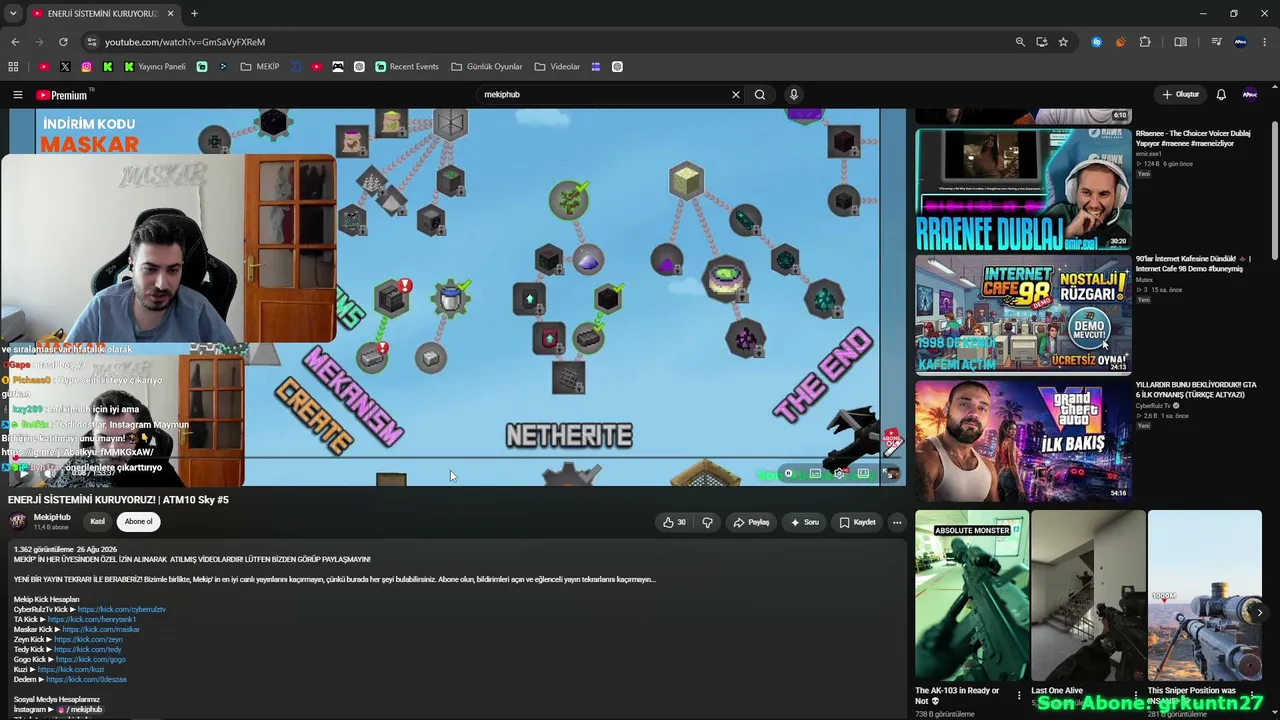Subscribe using the Abone ol button
The image size is (1280, 720).
click(x=139, y=521)
